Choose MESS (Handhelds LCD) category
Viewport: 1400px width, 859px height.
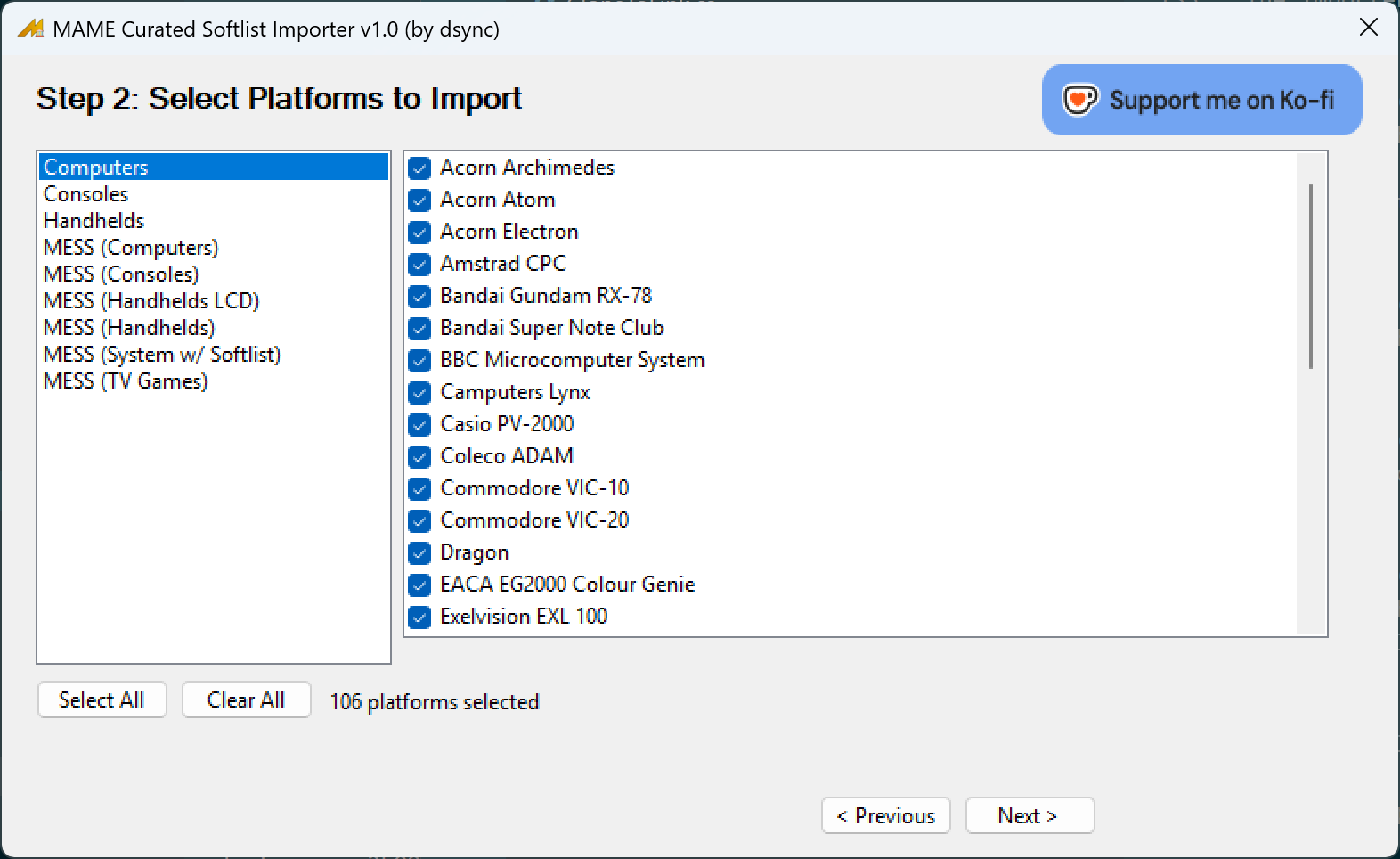coord(214,300)
